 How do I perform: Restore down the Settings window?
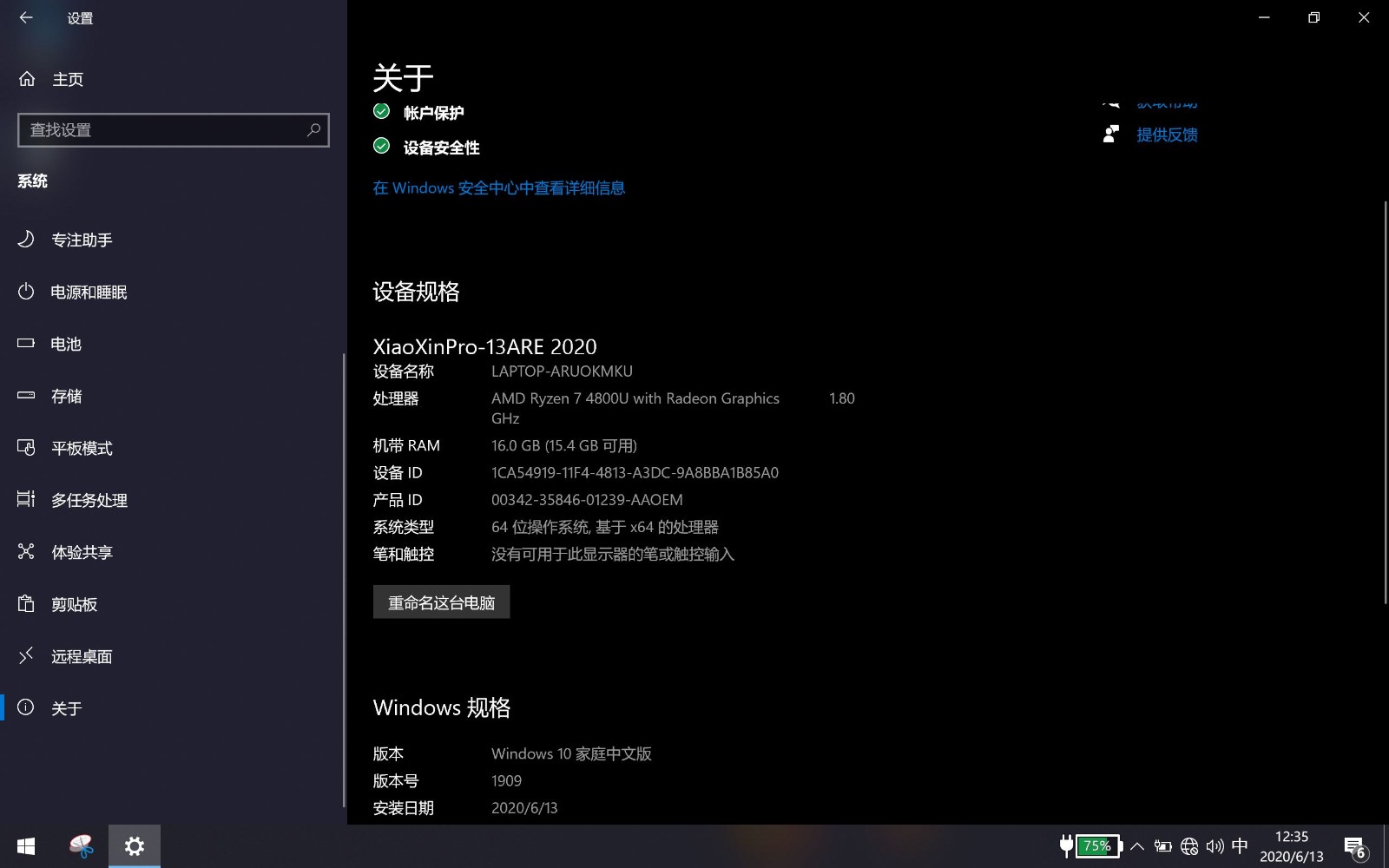pos(1313,17)
